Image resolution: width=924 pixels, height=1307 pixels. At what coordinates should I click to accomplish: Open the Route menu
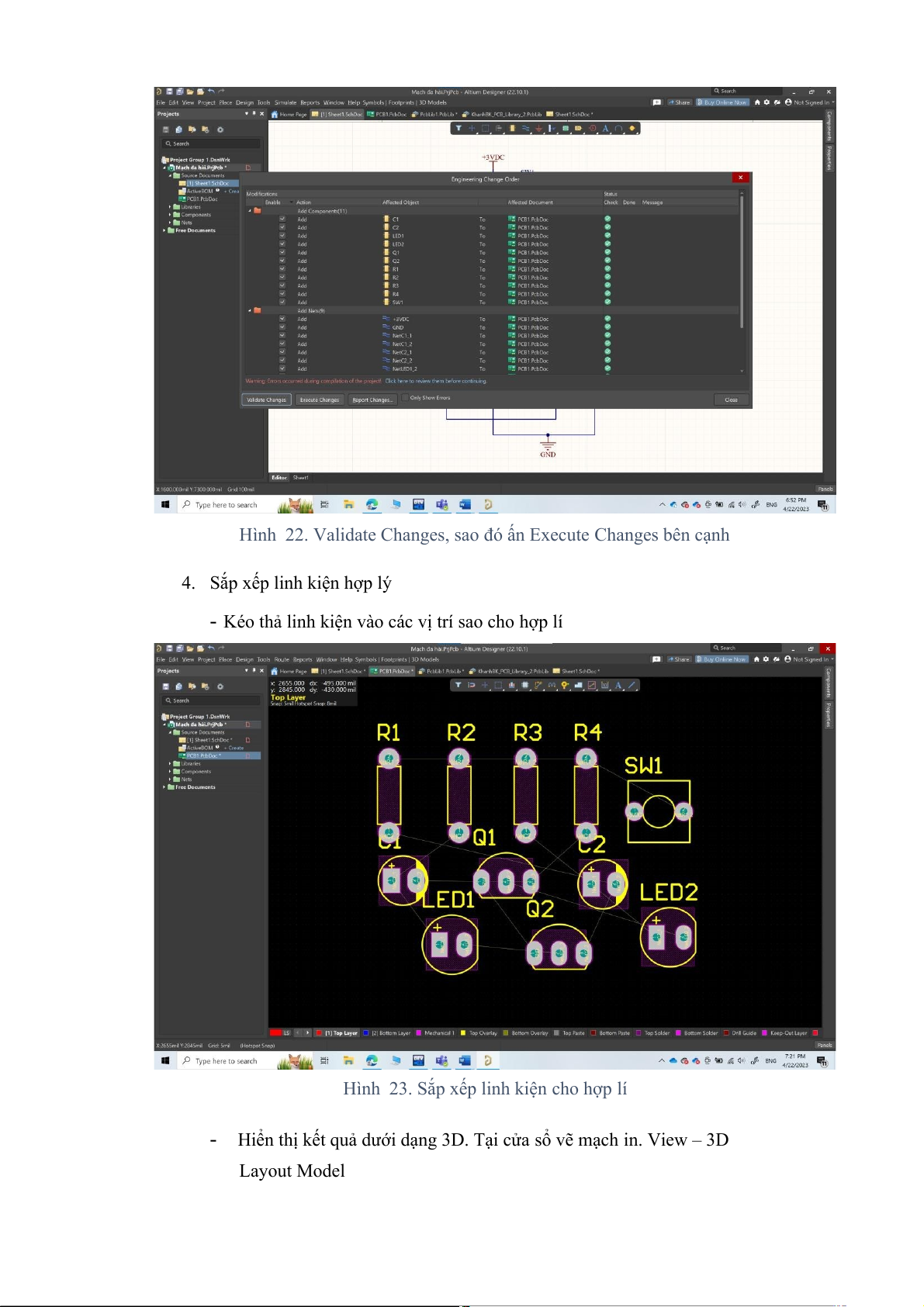tap(281, 660)
